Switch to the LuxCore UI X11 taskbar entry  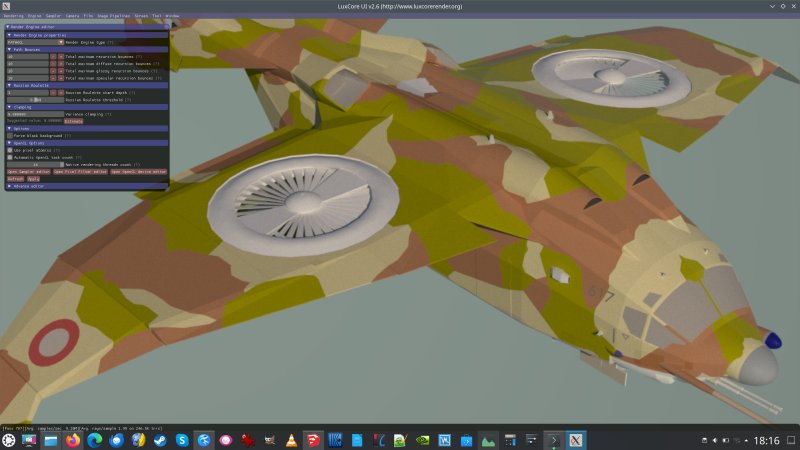(x=576, y=440)
